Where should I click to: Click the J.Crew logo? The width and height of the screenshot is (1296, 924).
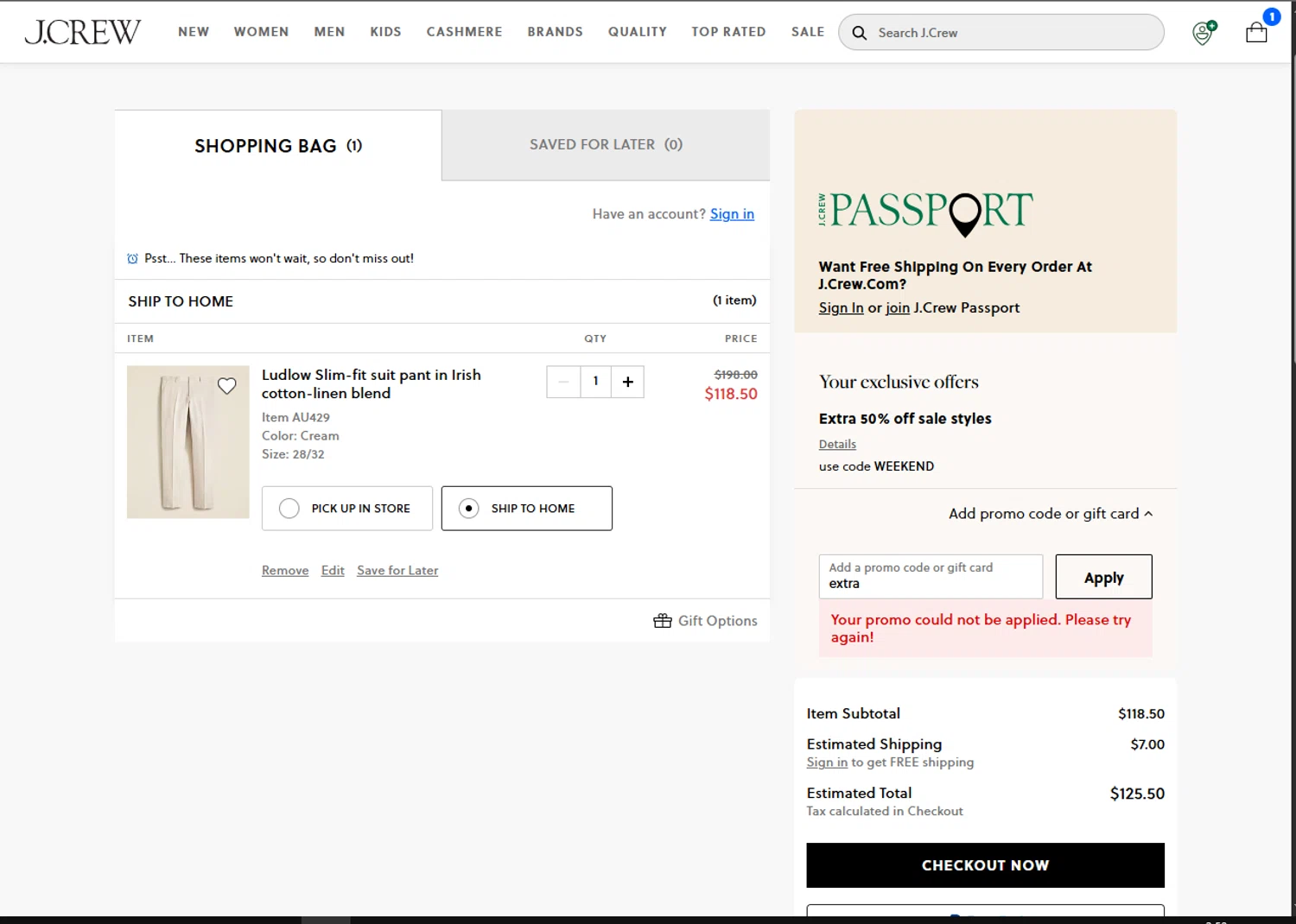[82, 32]
